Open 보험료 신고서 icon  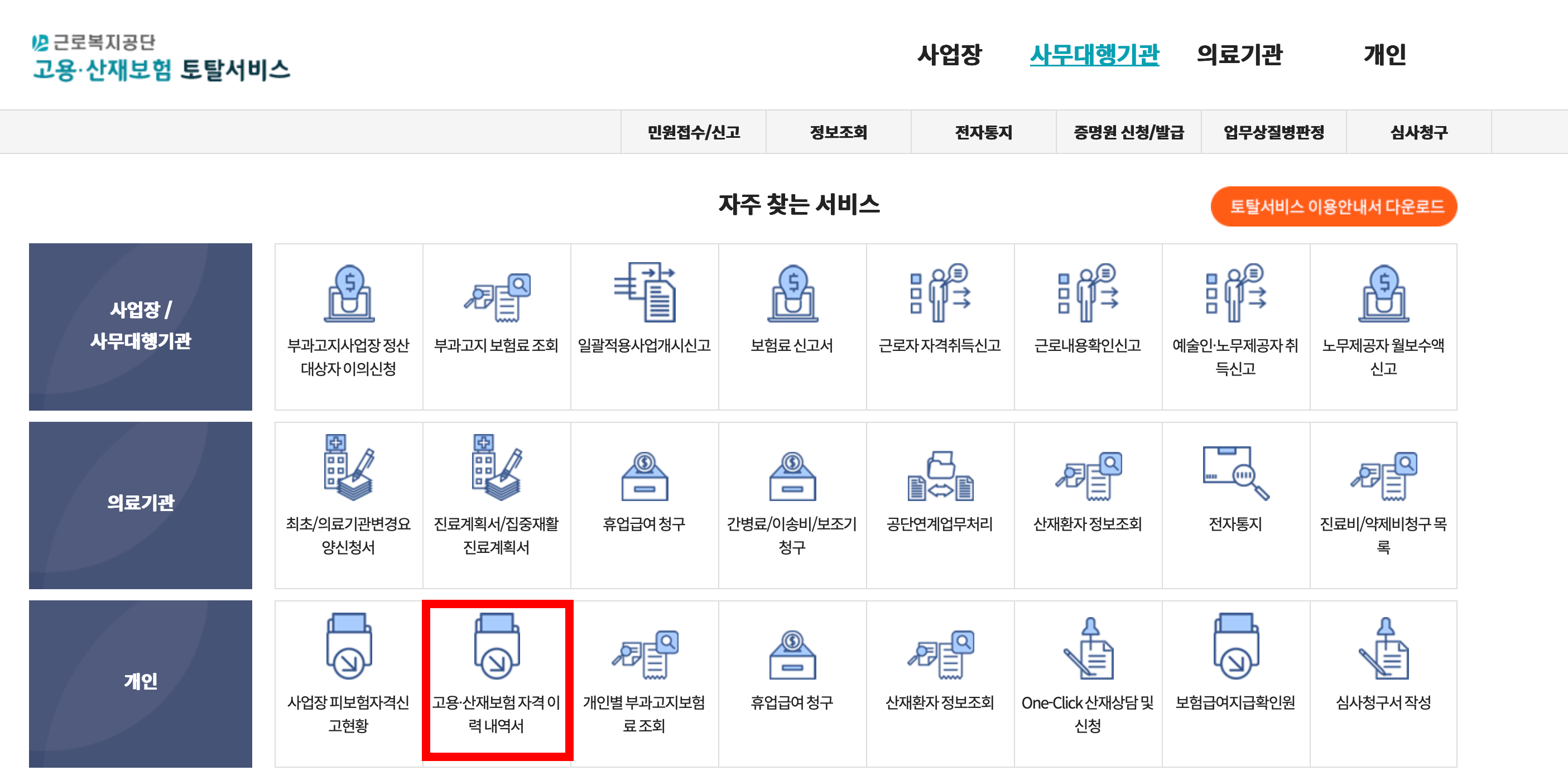coord(792,294)
